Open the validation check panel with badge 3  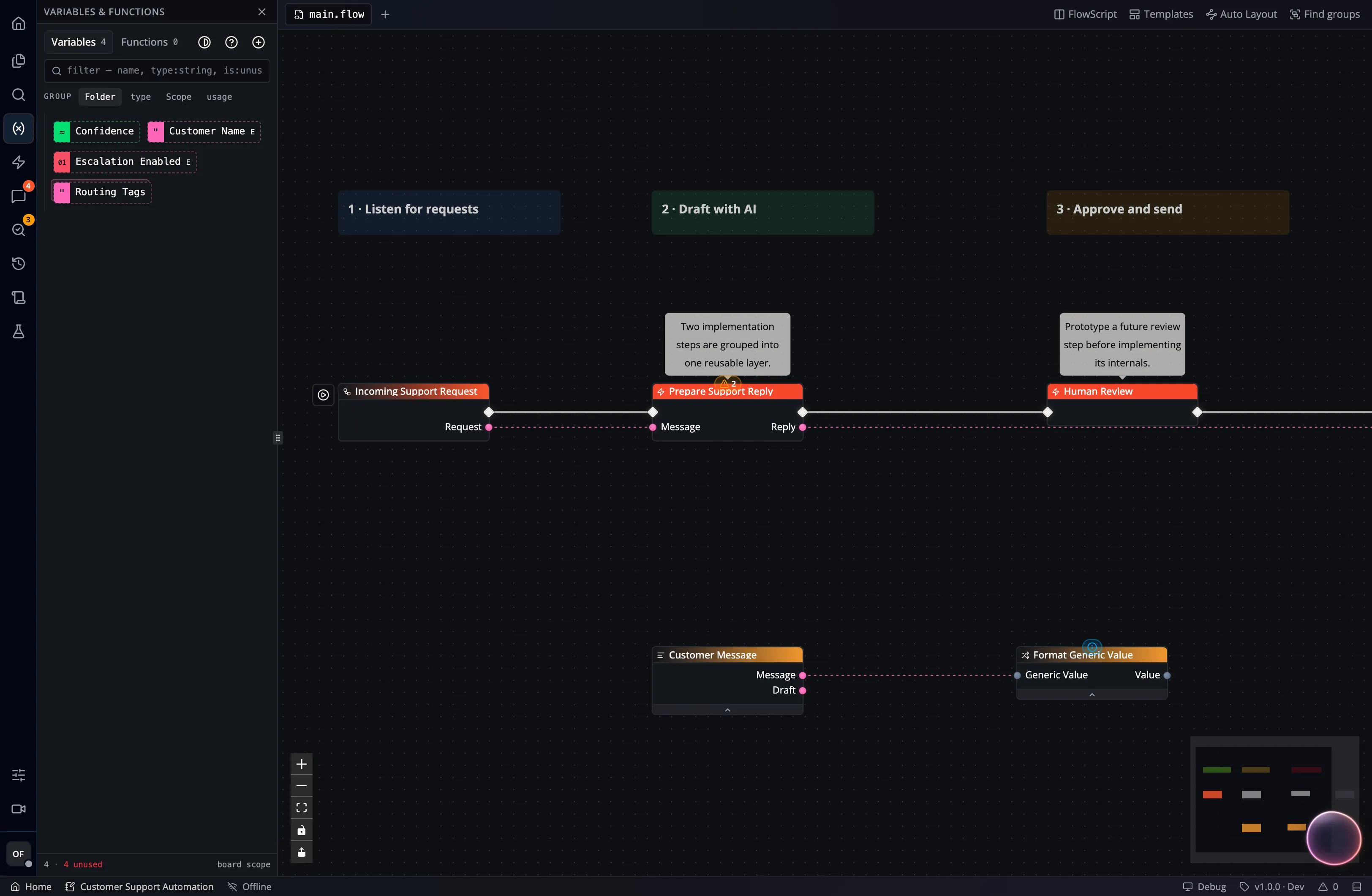[19, 229]
